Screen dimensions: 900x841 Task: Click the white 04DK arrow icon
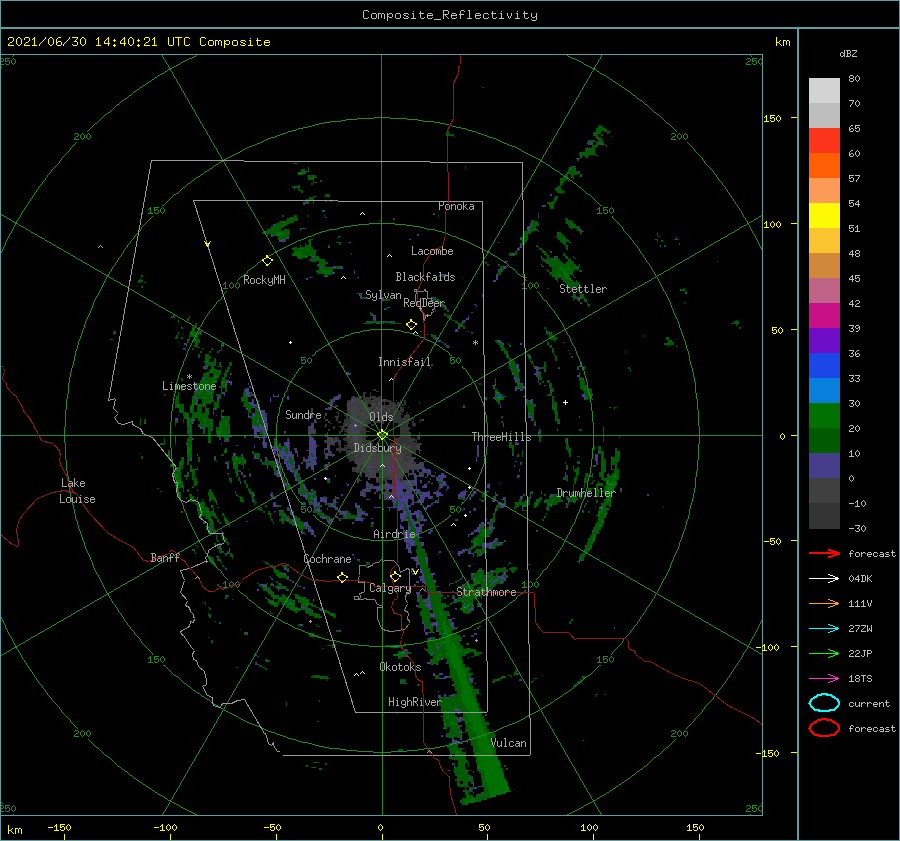(x=824, y=578)
